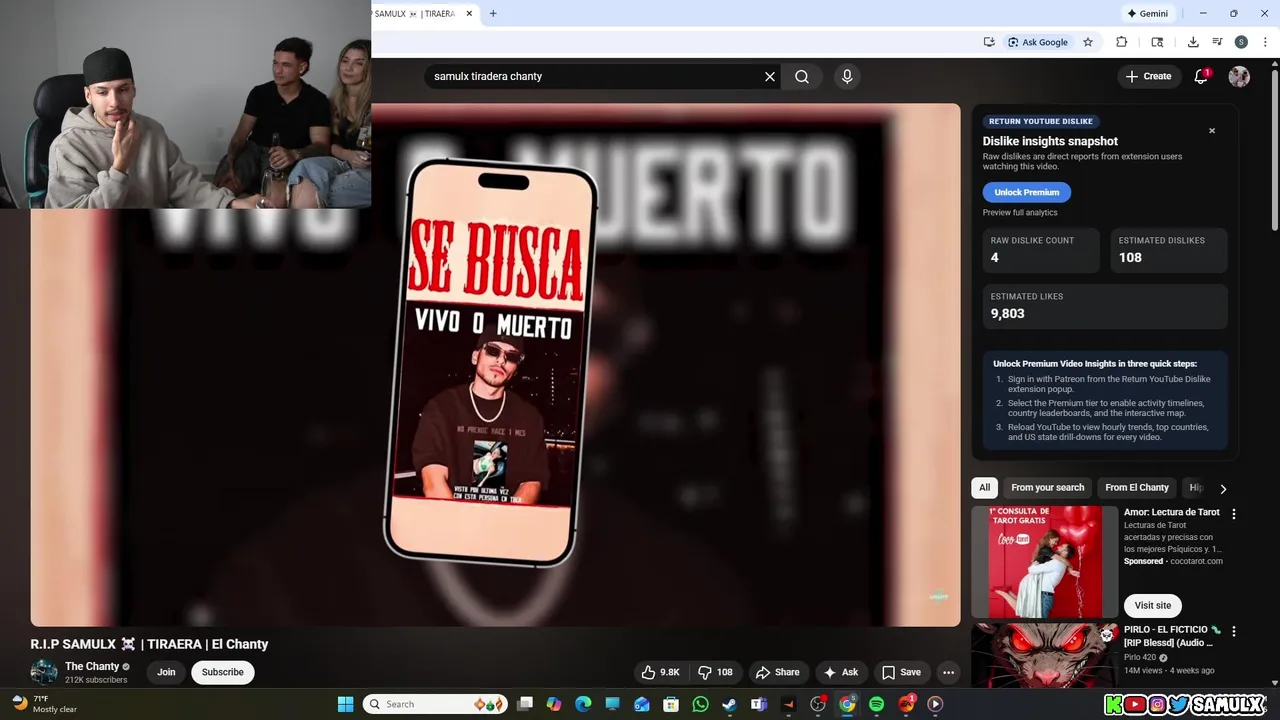
Task: Open The Chanty channel avatar
Action: (x=44, y=672)
